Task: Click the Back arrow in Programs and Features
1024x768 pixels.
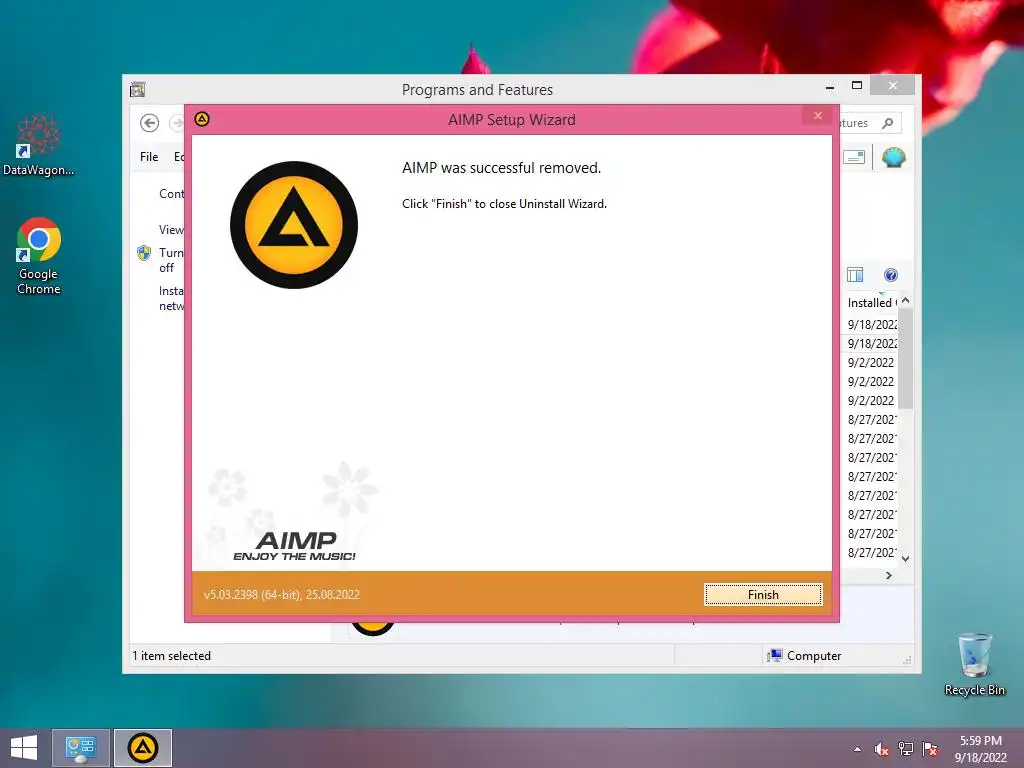Action: [150, 123]
